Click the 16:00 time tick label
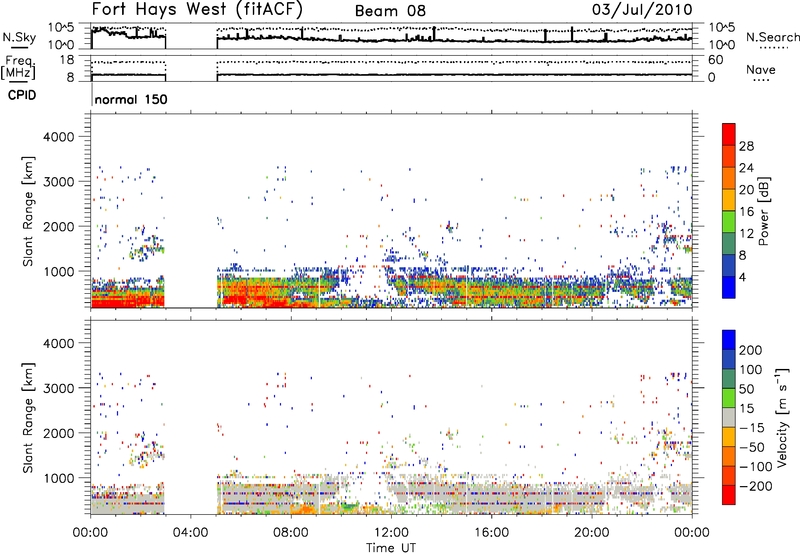 [491, 533]
